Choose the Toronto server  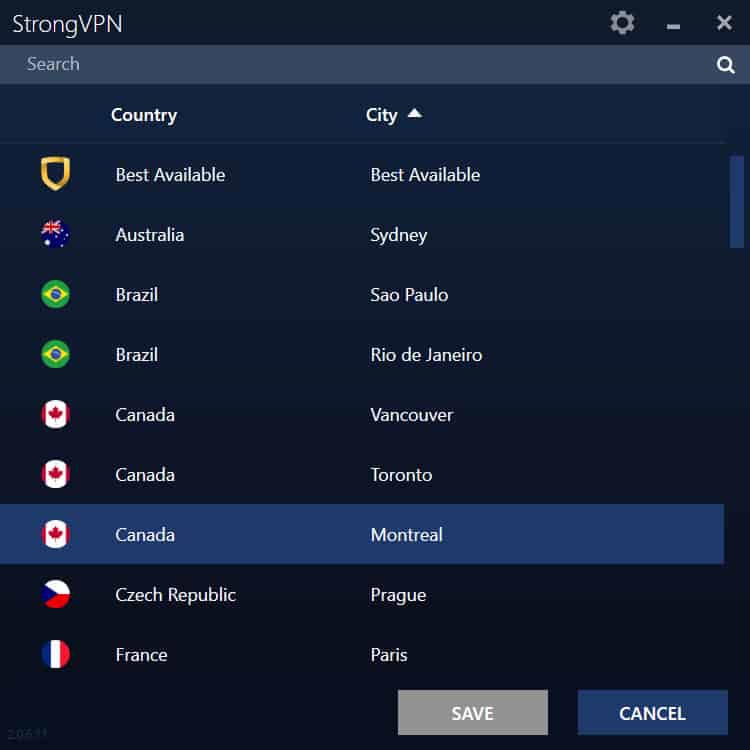point(401,475)
